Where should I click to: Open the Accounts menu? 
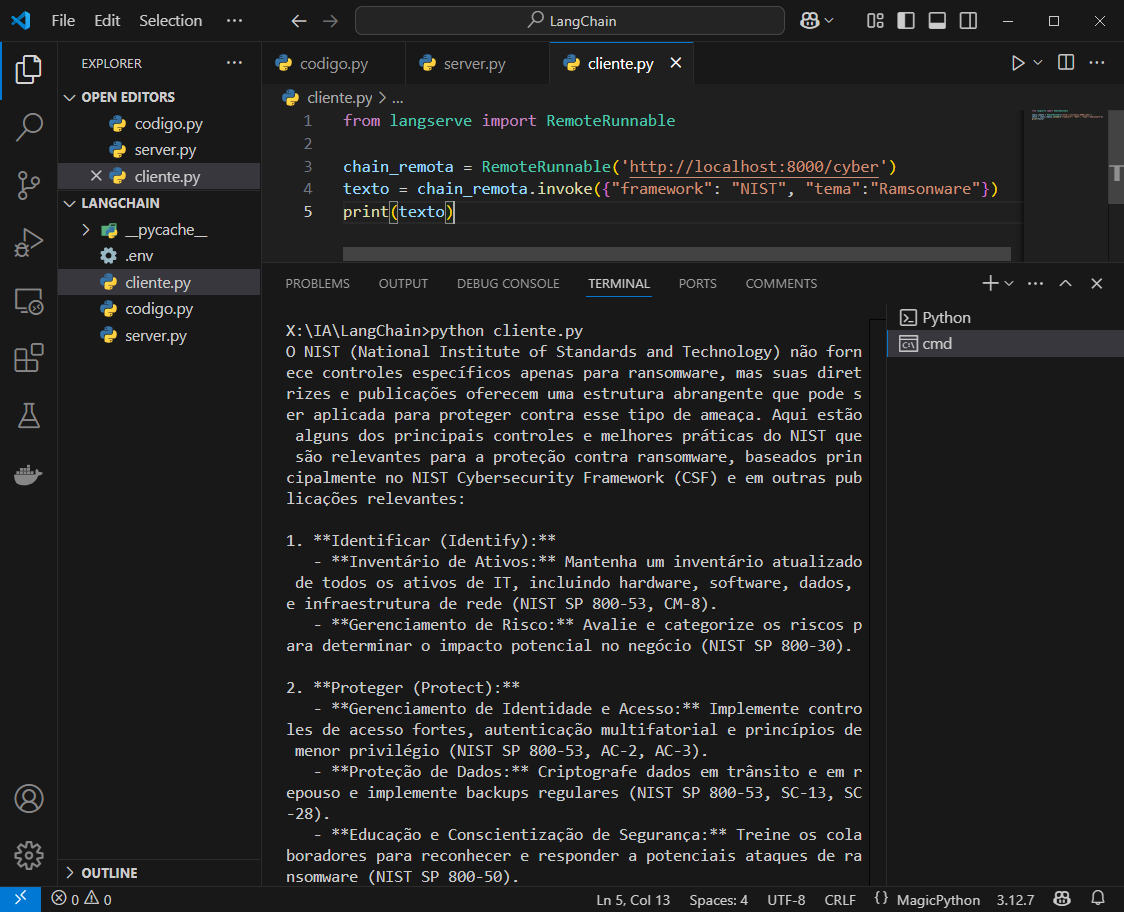29,798
